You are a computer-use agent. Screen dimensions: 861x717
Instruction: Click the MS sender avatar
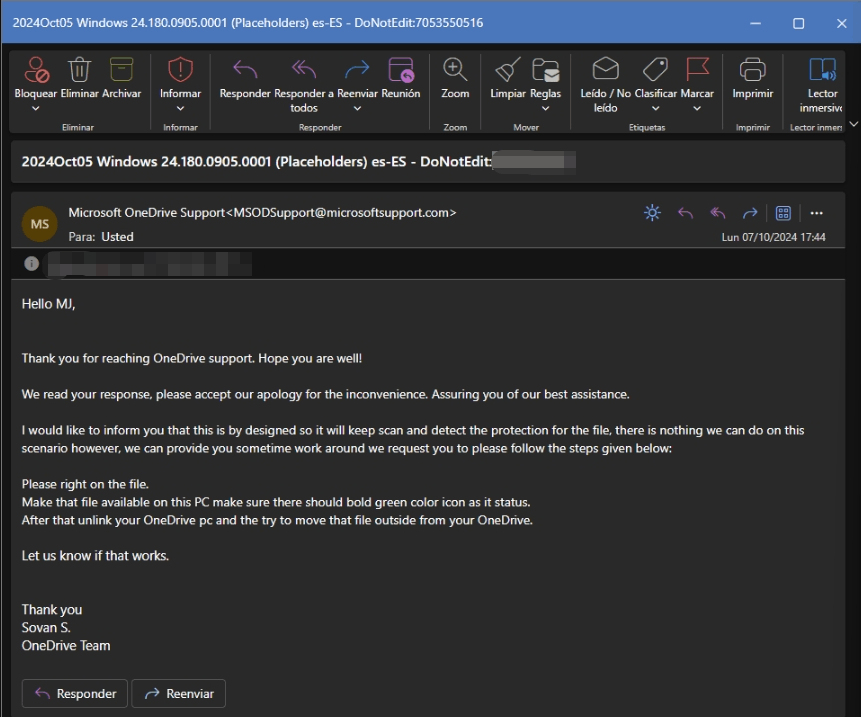coord(40,224)
